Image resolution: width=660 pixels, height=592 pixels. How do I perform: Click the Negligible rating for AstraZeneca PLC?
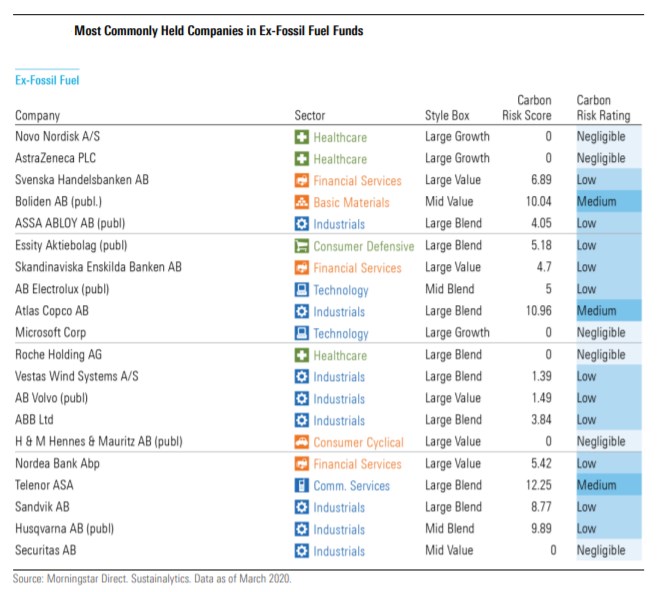601,158
